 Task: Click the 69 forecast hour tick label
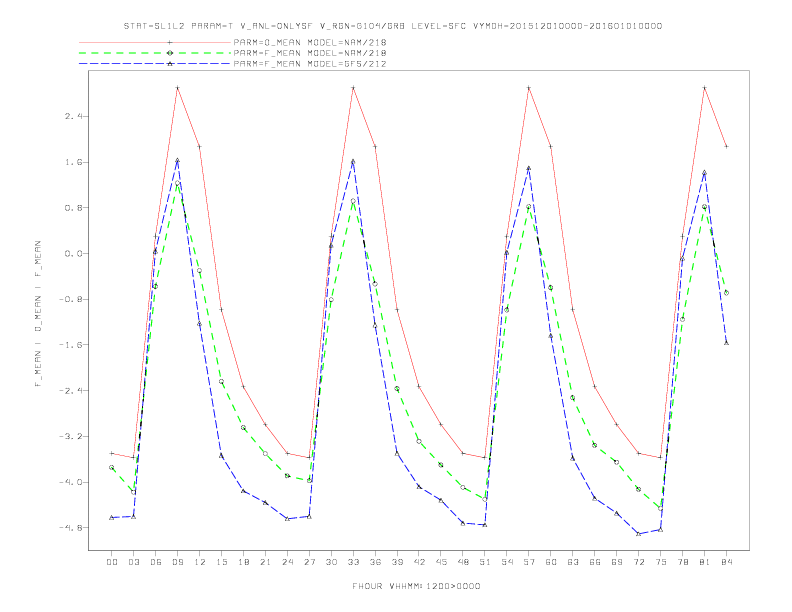(x=617, y=562)
